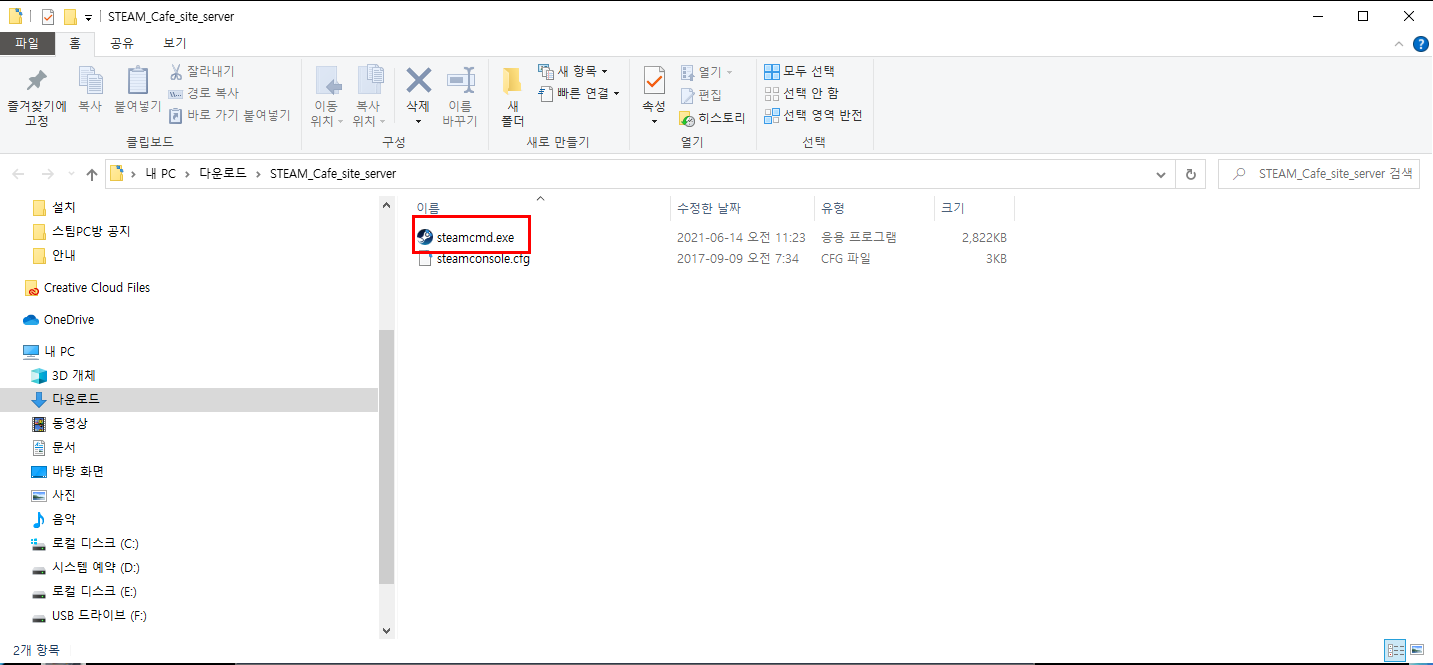The height and width of the screenshot is (665, 1433).
Task: Select 3D 개체 in sidebar
Action: point(63,375)
